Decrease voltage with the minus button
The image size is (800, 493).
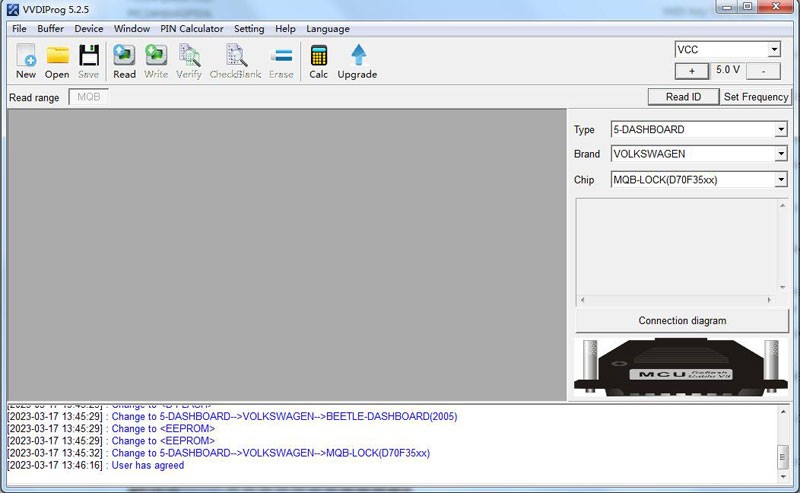(763, 71)
